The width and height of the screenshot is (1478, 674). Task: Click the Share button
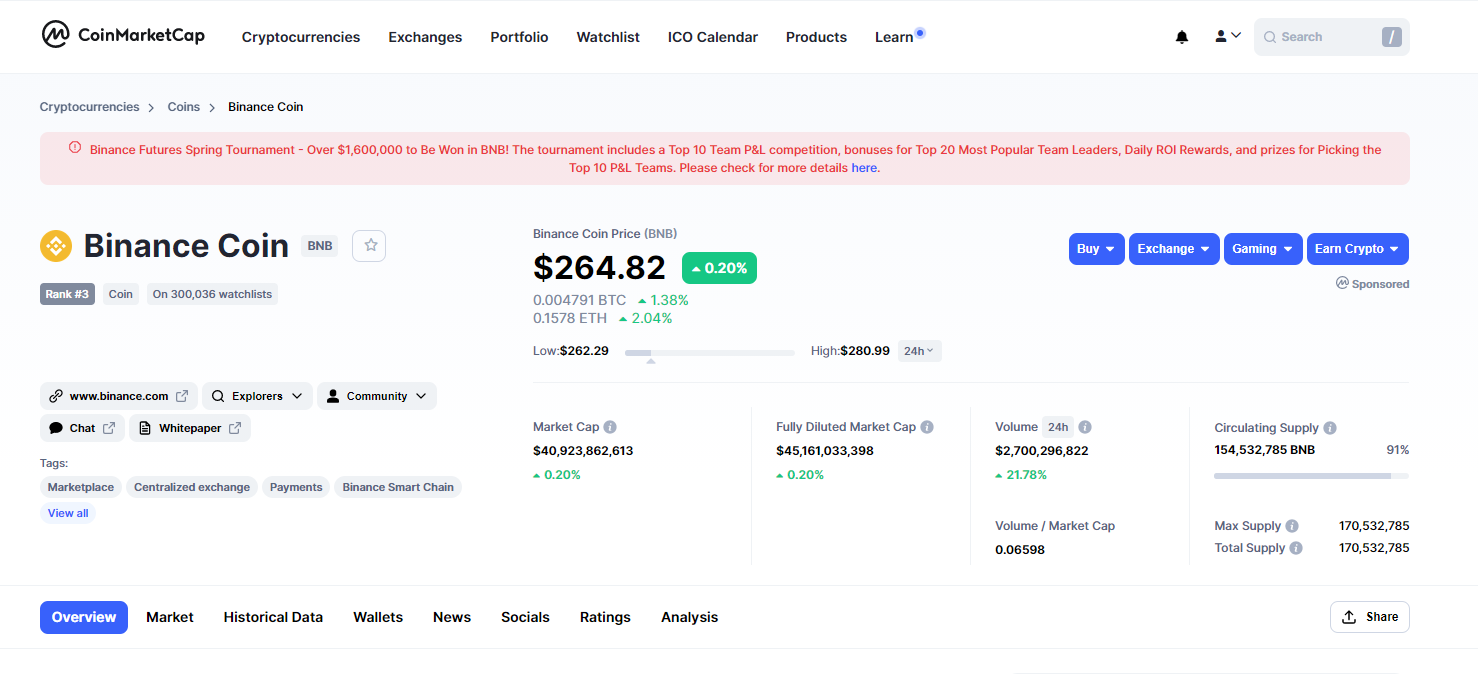1369,617
